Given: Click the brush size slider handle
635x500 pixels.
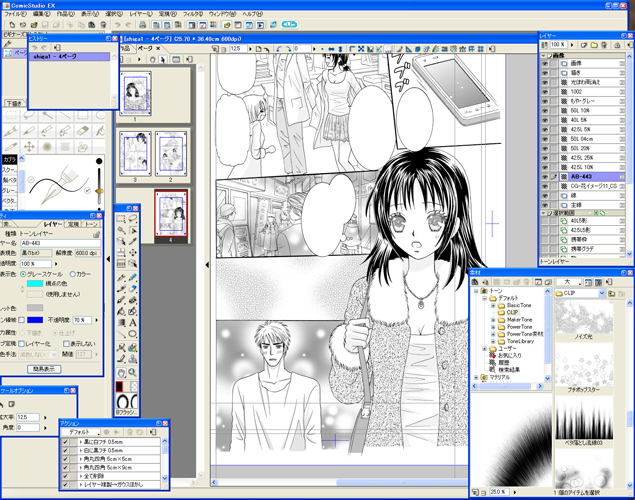Looking at the screenshot, I should pos(99,191).
